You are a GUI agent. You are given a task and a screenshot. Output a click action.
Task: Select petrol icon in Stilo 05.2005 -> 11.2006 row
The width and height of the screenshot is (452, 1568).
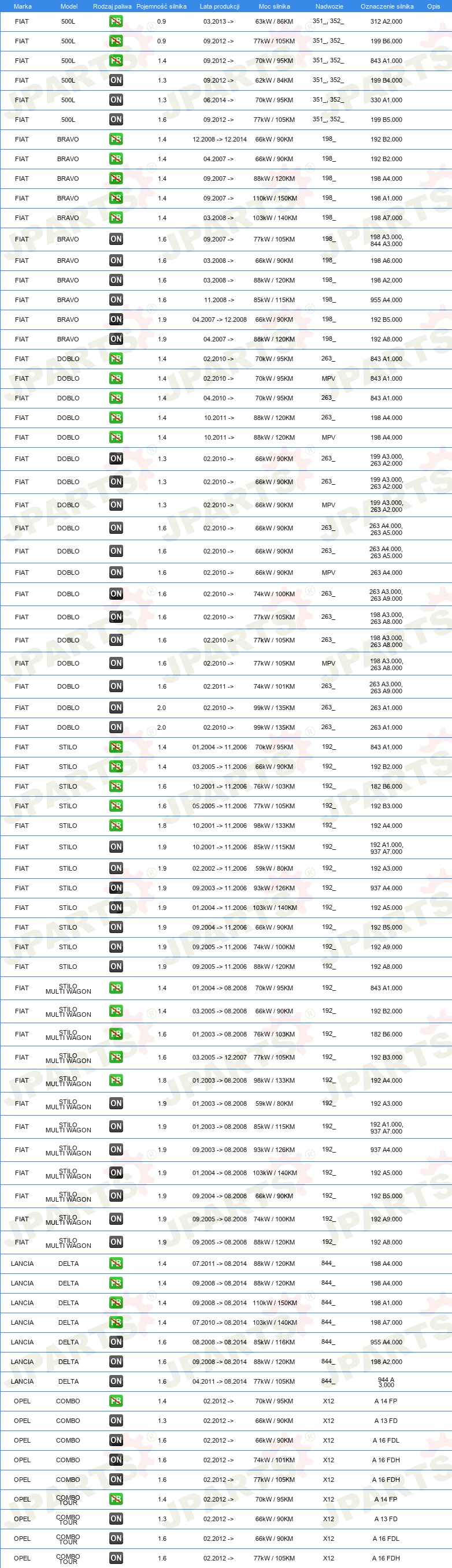116,806
